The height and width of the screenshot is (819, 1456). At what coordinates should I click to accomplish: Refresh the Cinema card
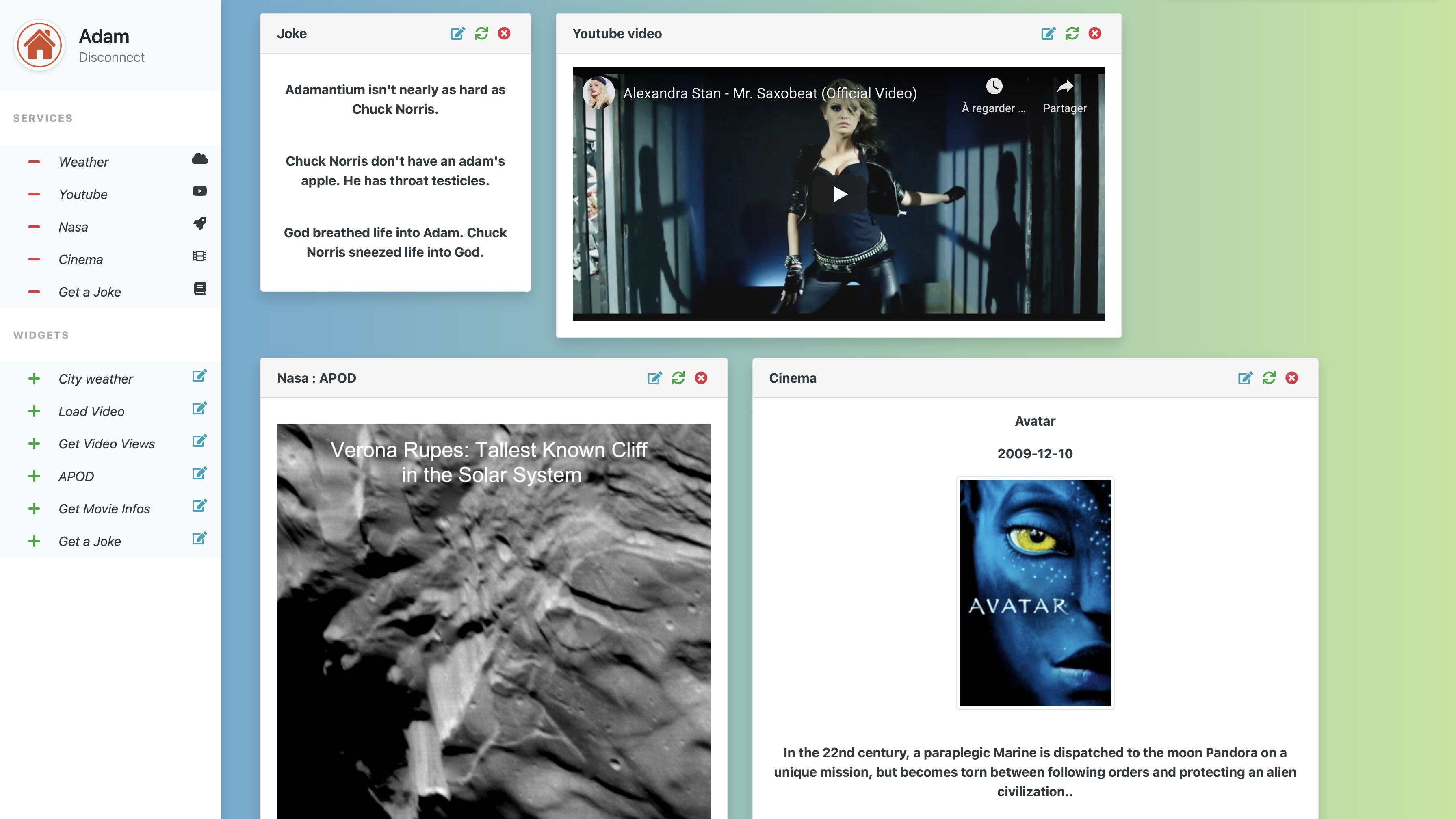1268,378
